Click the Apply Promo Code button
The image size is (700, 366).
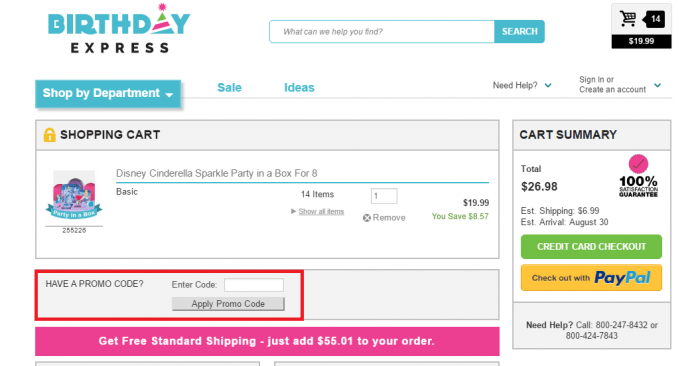pos(228,304)
